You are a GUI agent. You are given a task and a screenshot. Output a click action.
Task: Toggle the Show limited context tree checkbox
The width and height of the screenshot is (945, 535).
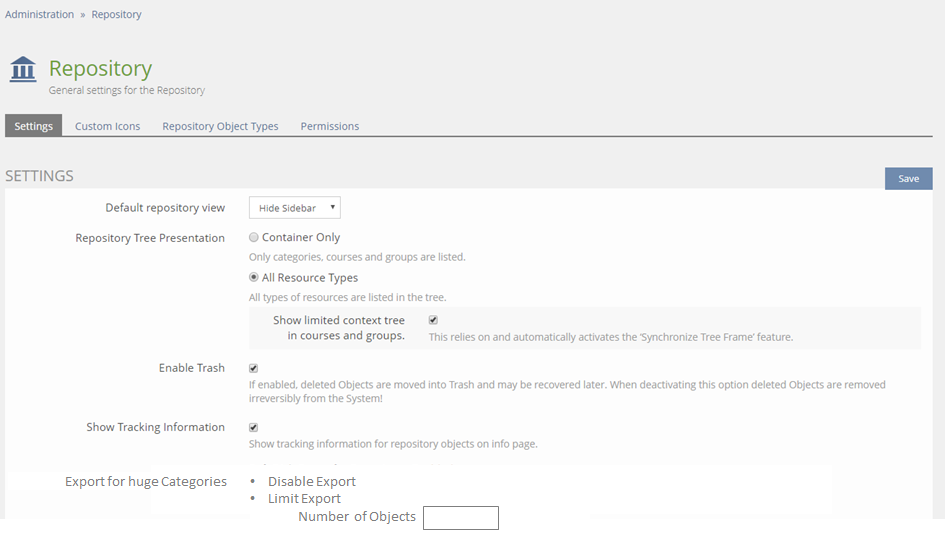click(x=433, y=320)
